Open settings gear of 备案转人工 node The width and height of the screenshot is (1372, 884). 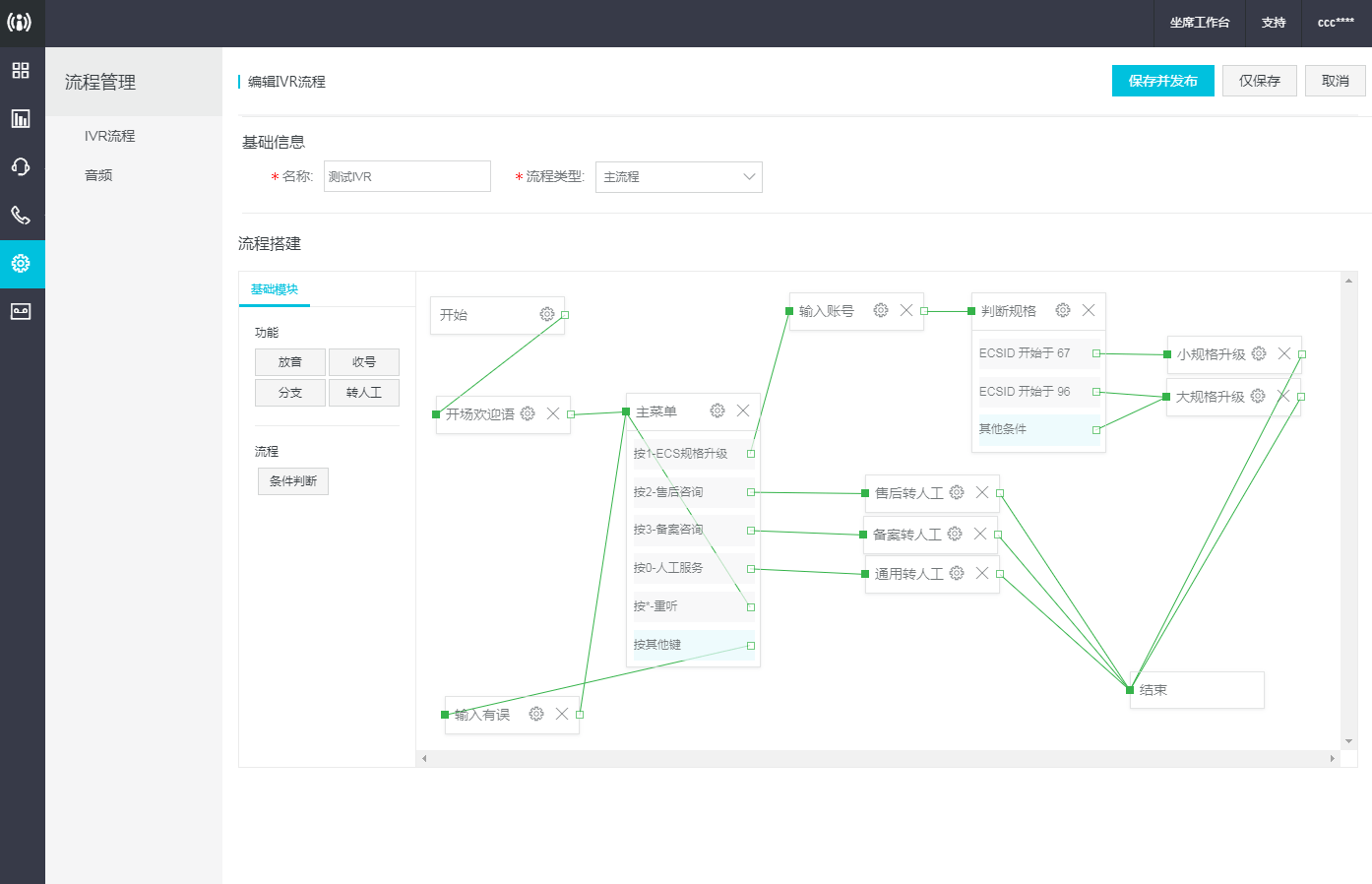click(x=955, y=534)
